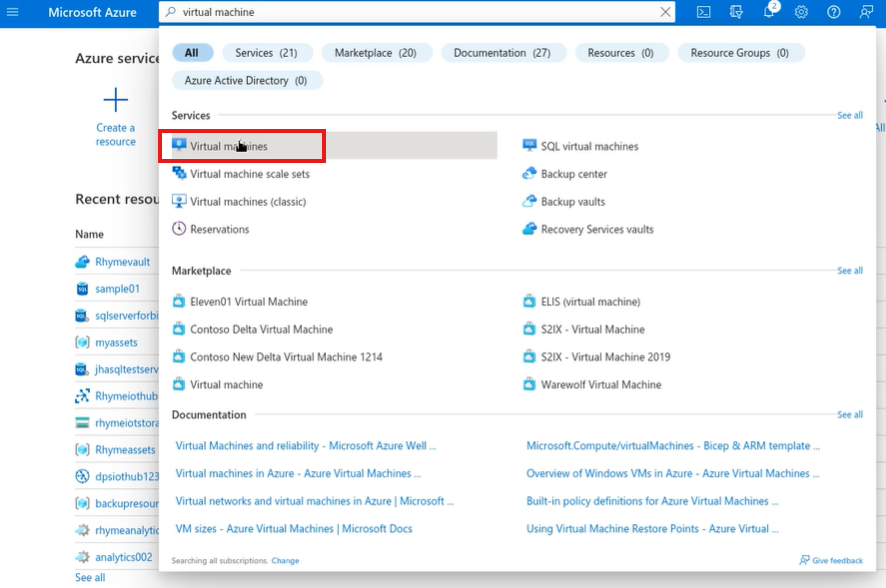Open sample01 recent resource
This screenshot has height=588, width=886.
pos(117,289)
